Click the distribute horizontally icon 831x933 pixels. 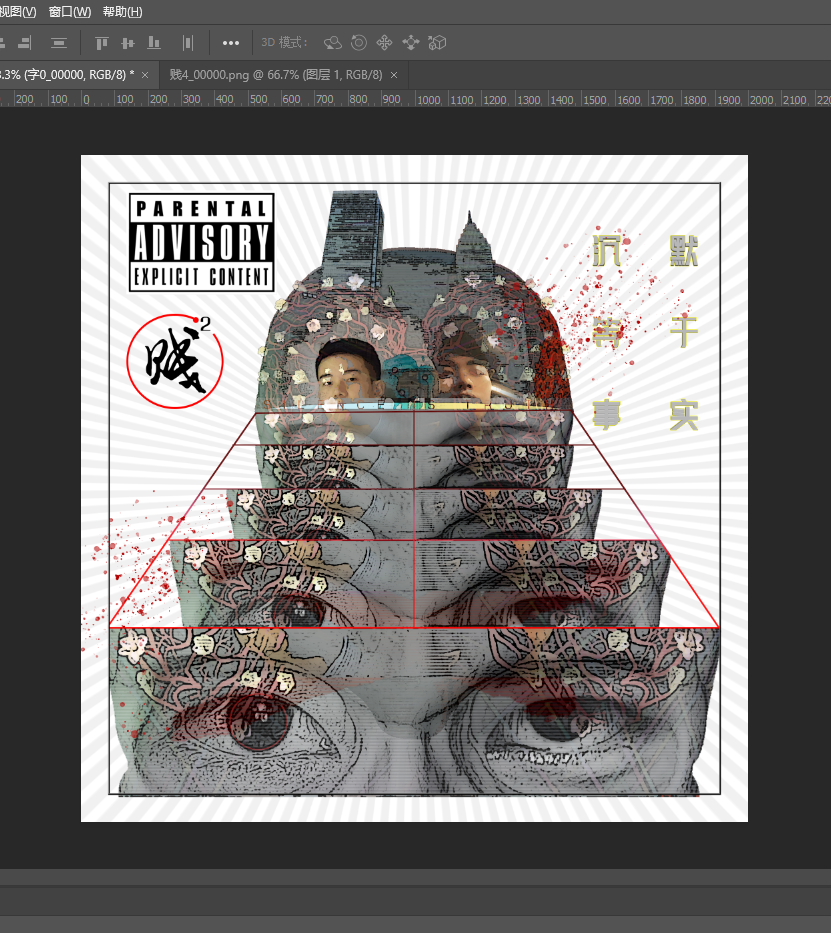tap(188, 43)
